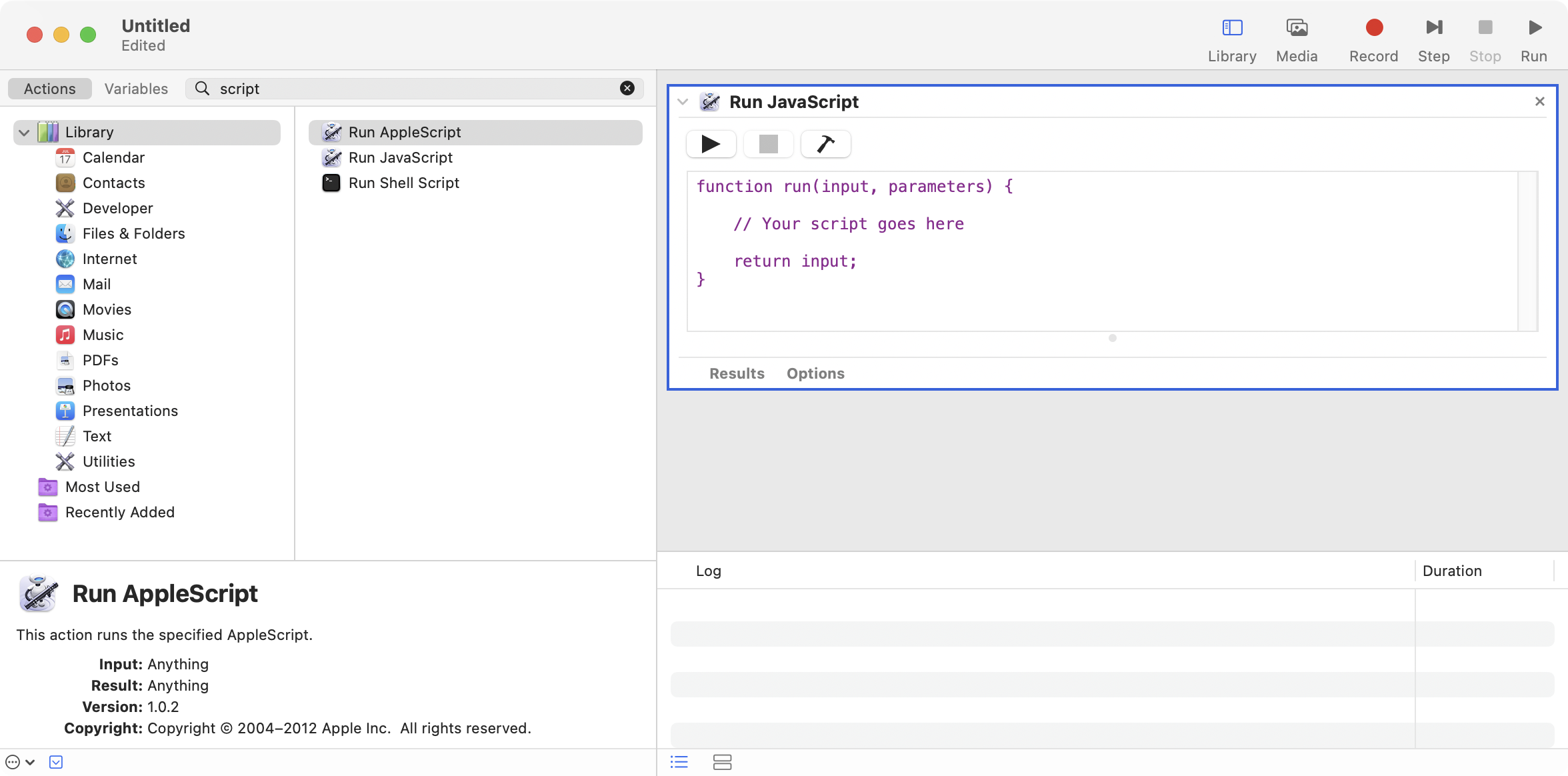Collapse the Run JavaScript action
1568x776 pixels.
tap(683, 101)
